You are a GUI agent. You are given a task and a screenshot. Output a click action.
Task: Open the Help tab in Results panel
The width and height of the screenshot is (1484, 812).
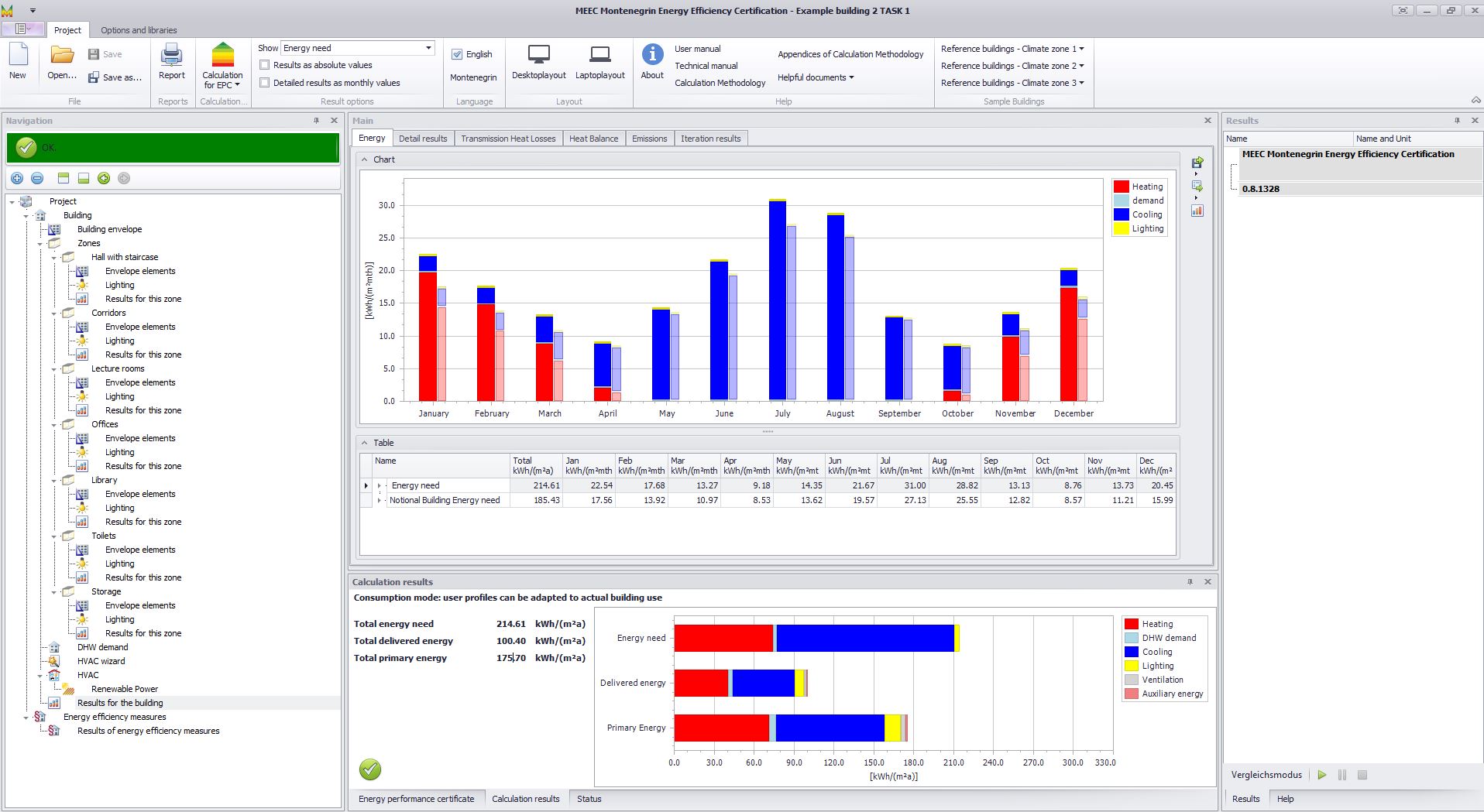point(1286,799)
